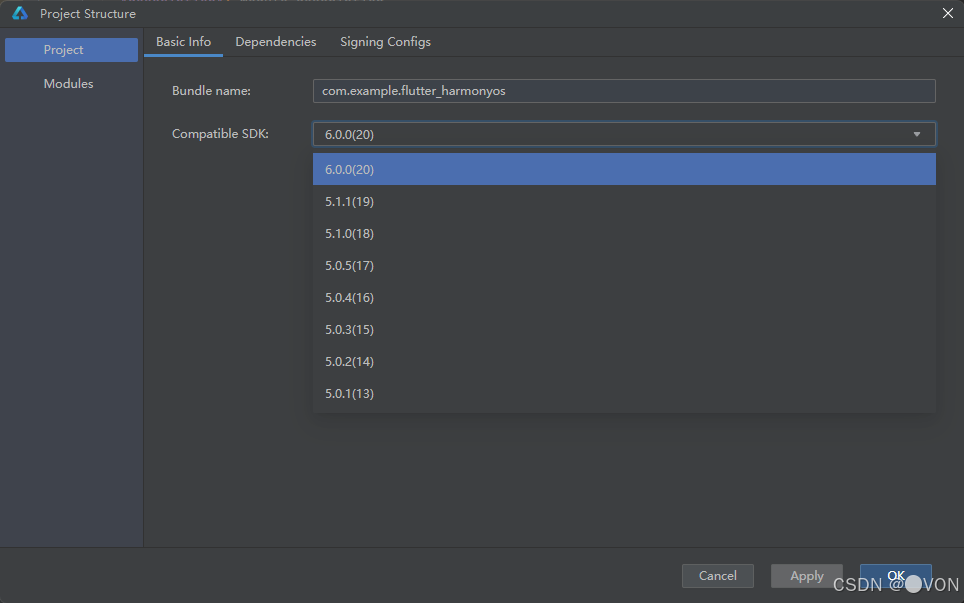Screen dimensions: 964x603
Task: Choose 5.0.3(15) from the SDK list
Action: (624, 329)
